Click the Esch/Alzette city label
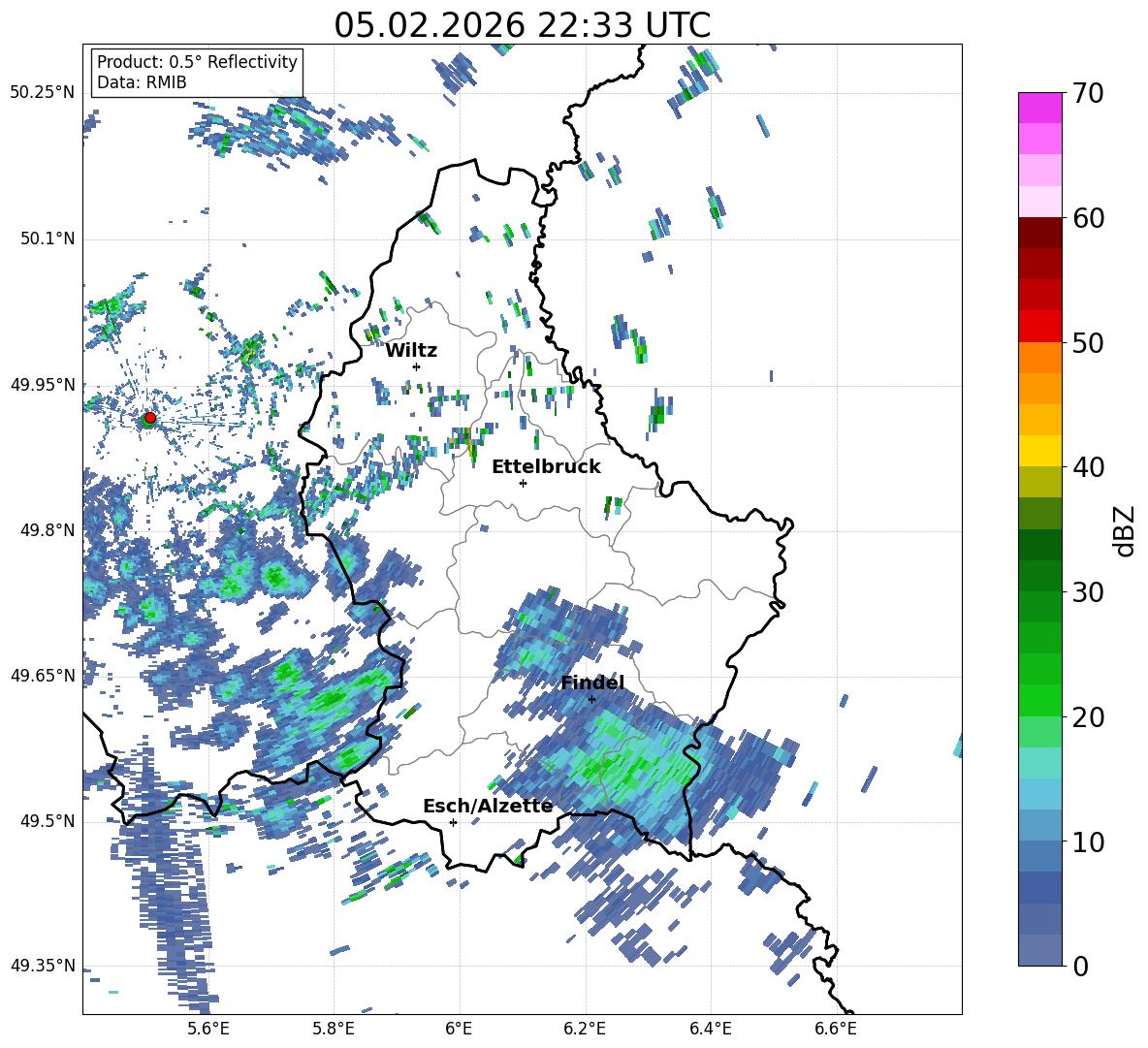The height and width of the screenshot is (1048, 1148). tap(488, 807)
